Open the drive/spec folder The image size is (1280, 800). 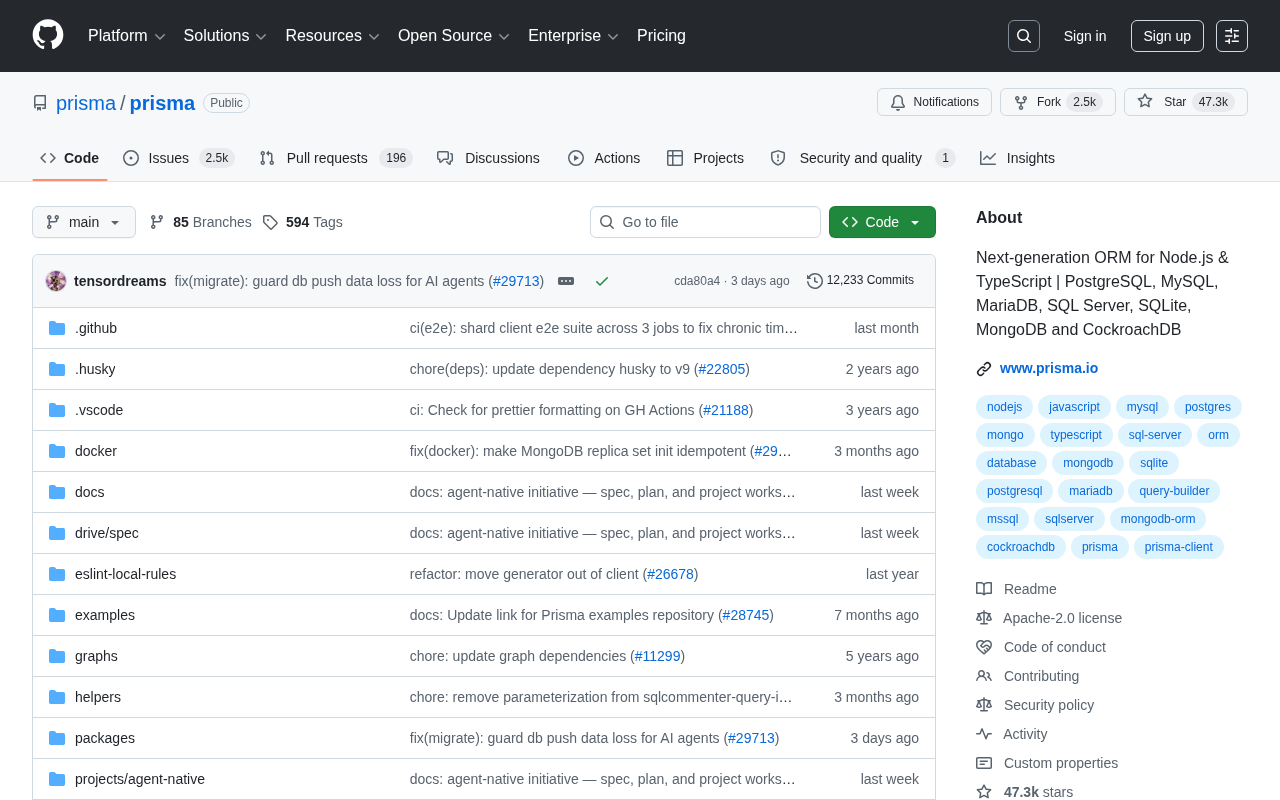(x=107, y=533)
